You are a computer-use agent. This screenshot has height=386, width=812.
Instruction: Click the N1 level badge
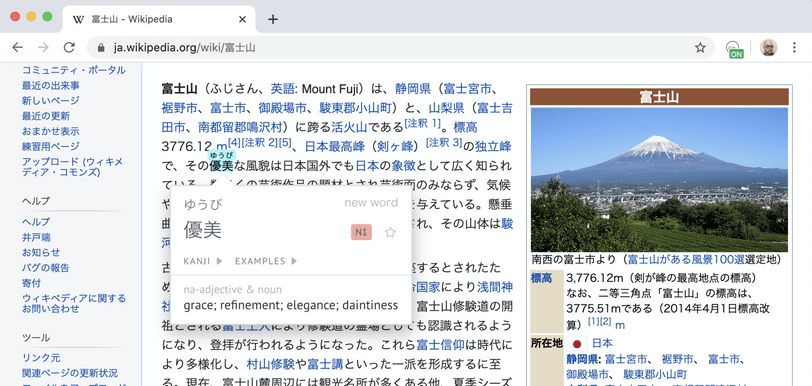[x=361, y=232]
